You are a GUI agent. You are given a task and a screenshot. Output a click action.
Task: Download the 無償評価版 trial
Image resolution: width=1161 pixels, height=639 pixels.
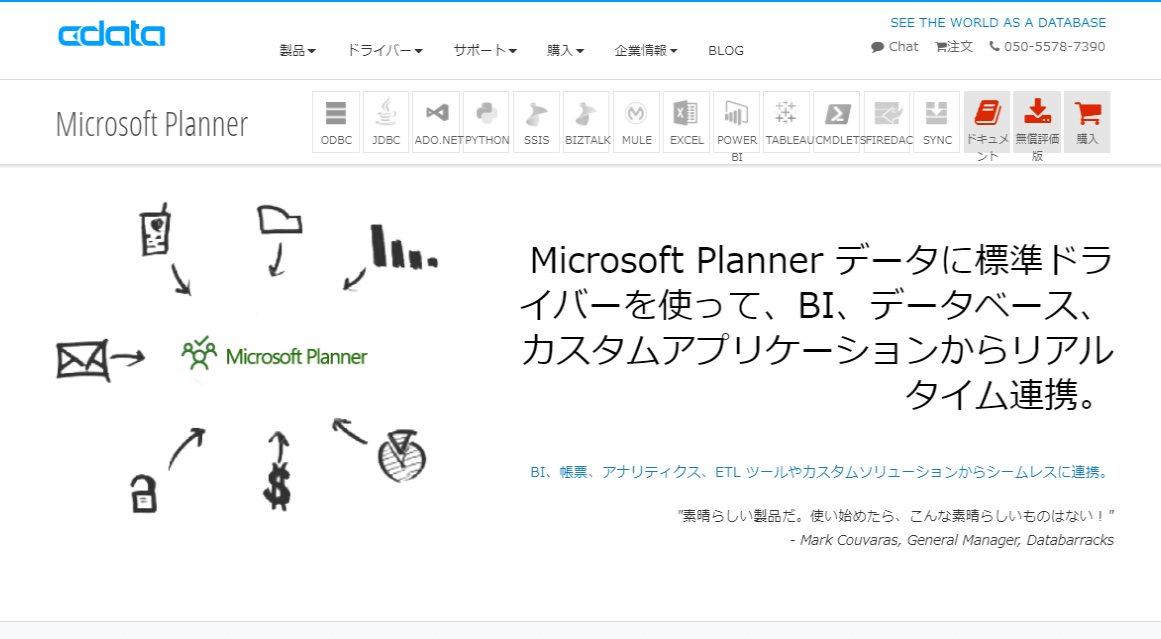pyautogui.click(x=1037, y=122)
